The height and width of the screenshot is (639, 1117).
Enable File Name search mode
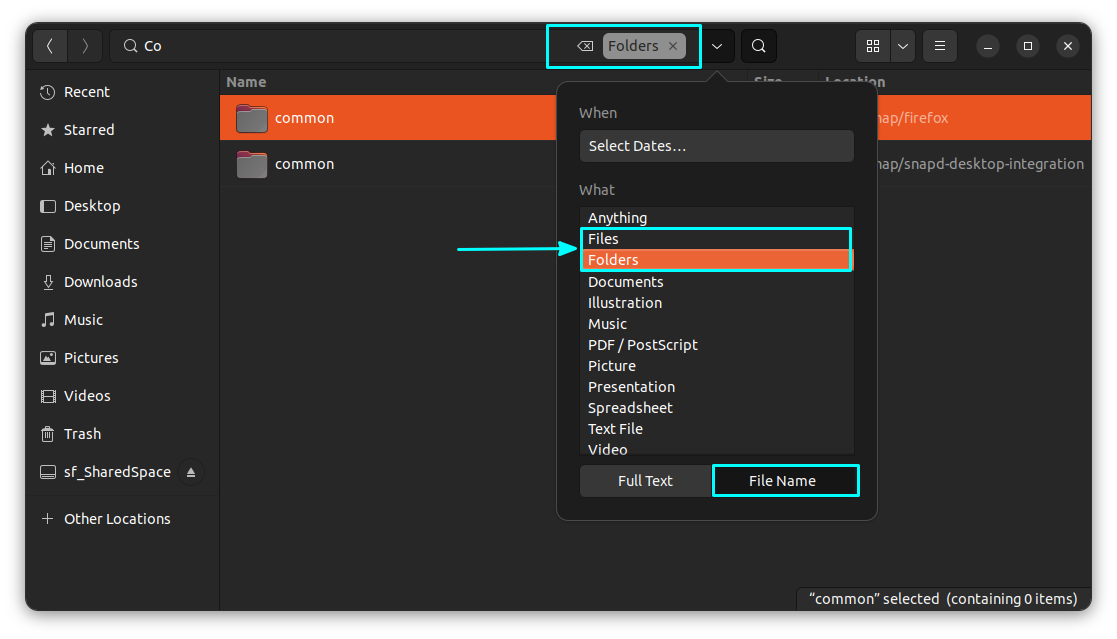pos(785,480)
